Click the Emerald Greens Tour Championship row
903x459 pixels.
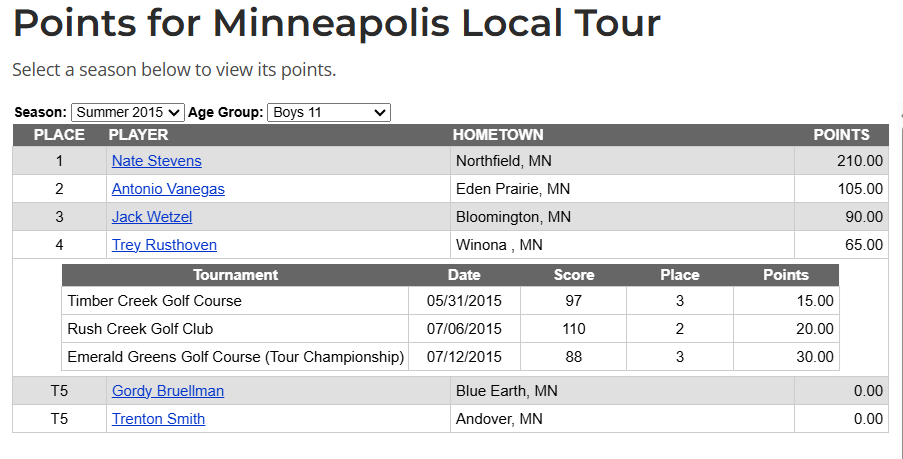point(235,357)
